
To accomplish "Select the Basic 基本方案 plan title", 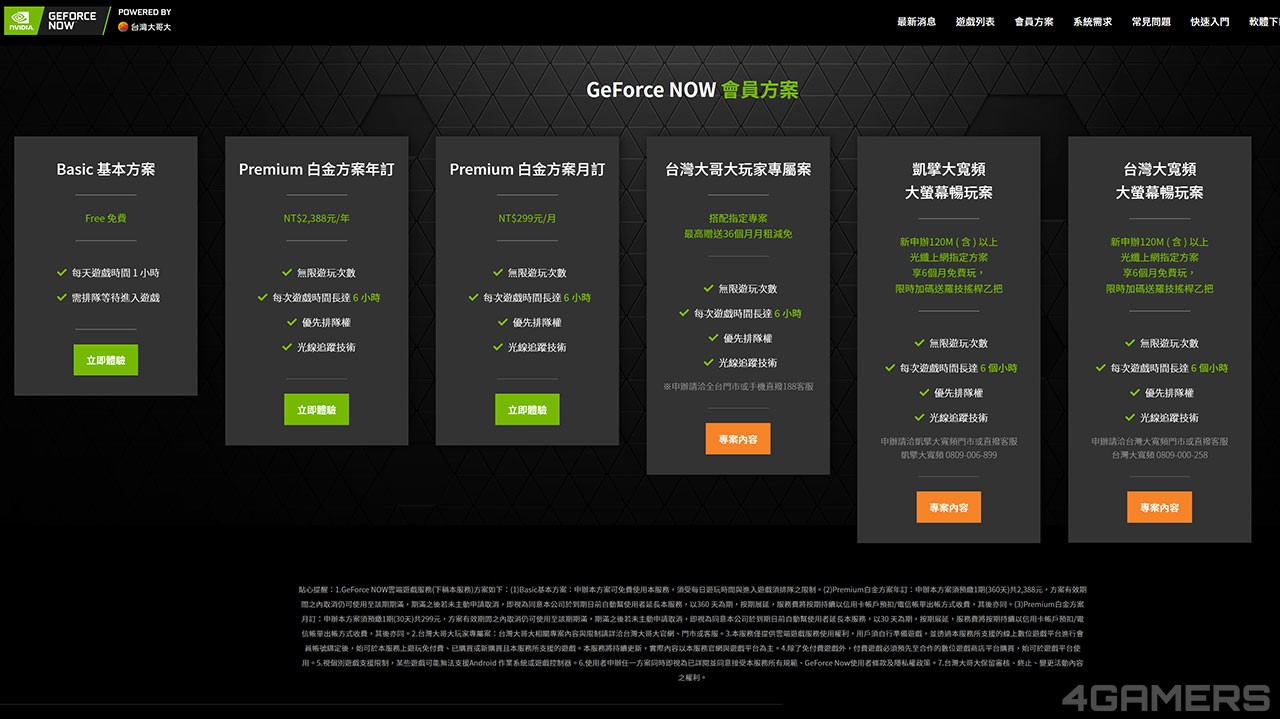I will point(106,170).
